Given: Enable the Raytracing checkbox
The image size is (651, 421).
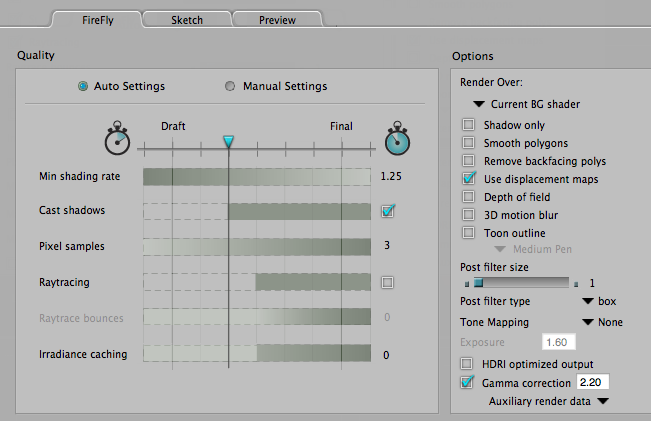Looking at the screenshot, I should click(387, 282).
